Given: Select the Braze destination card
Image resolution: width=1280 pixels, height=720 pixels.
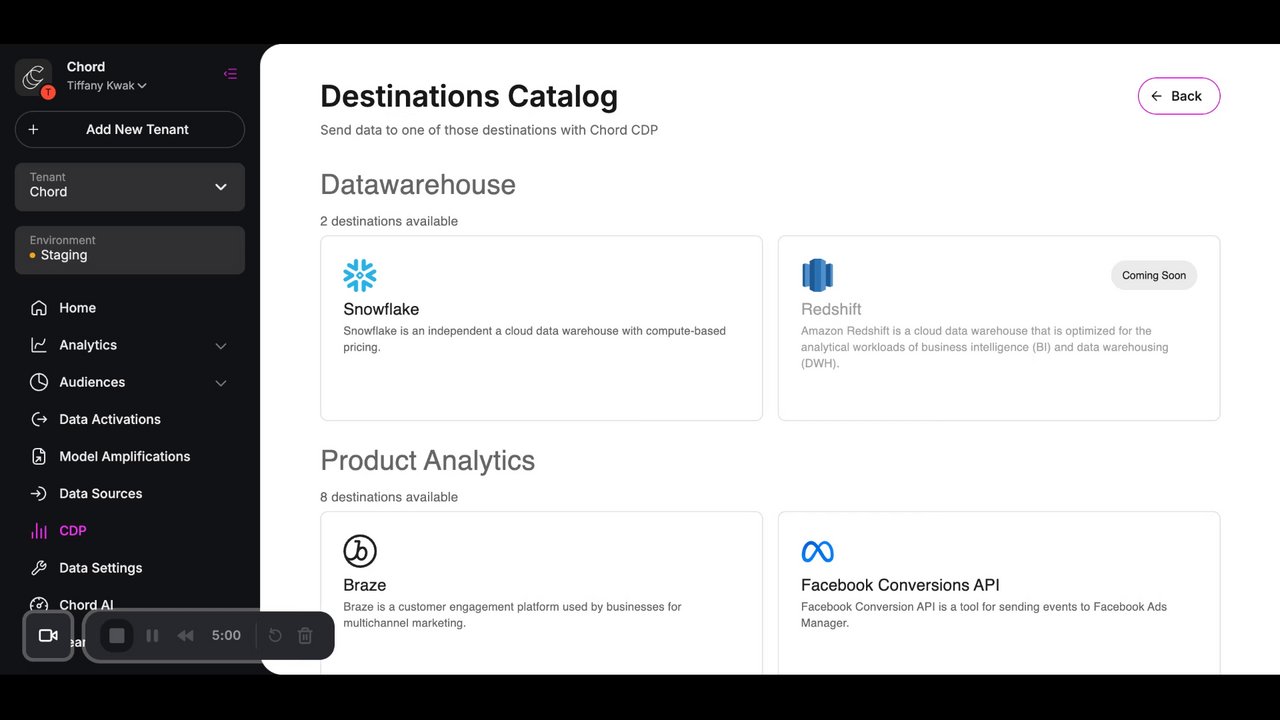Looking at the screenshot, I should [x=541, y=593].
